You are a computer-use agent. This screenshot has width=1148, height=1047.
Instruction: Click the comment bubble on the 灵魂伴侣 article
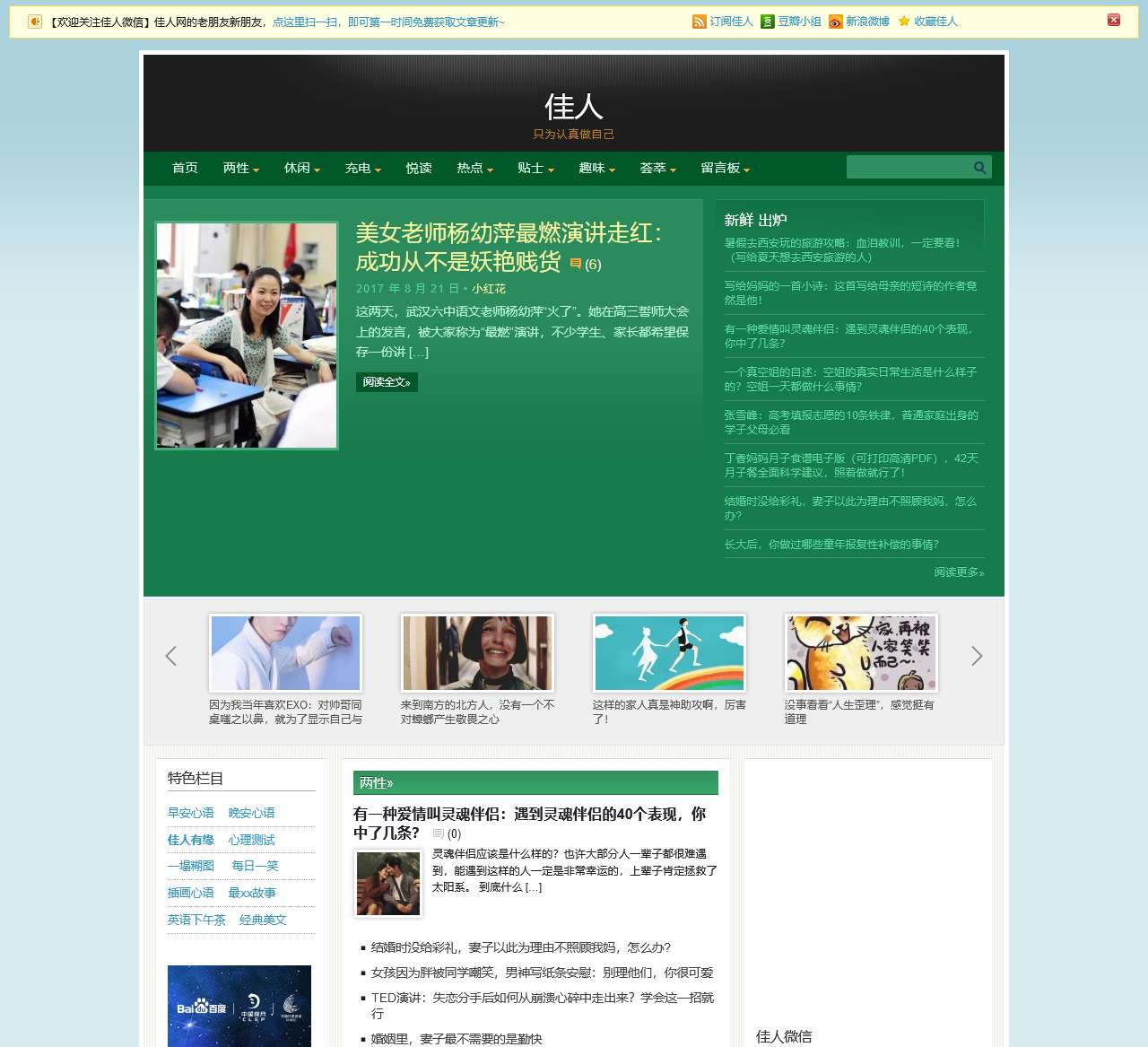coord(439,834)
